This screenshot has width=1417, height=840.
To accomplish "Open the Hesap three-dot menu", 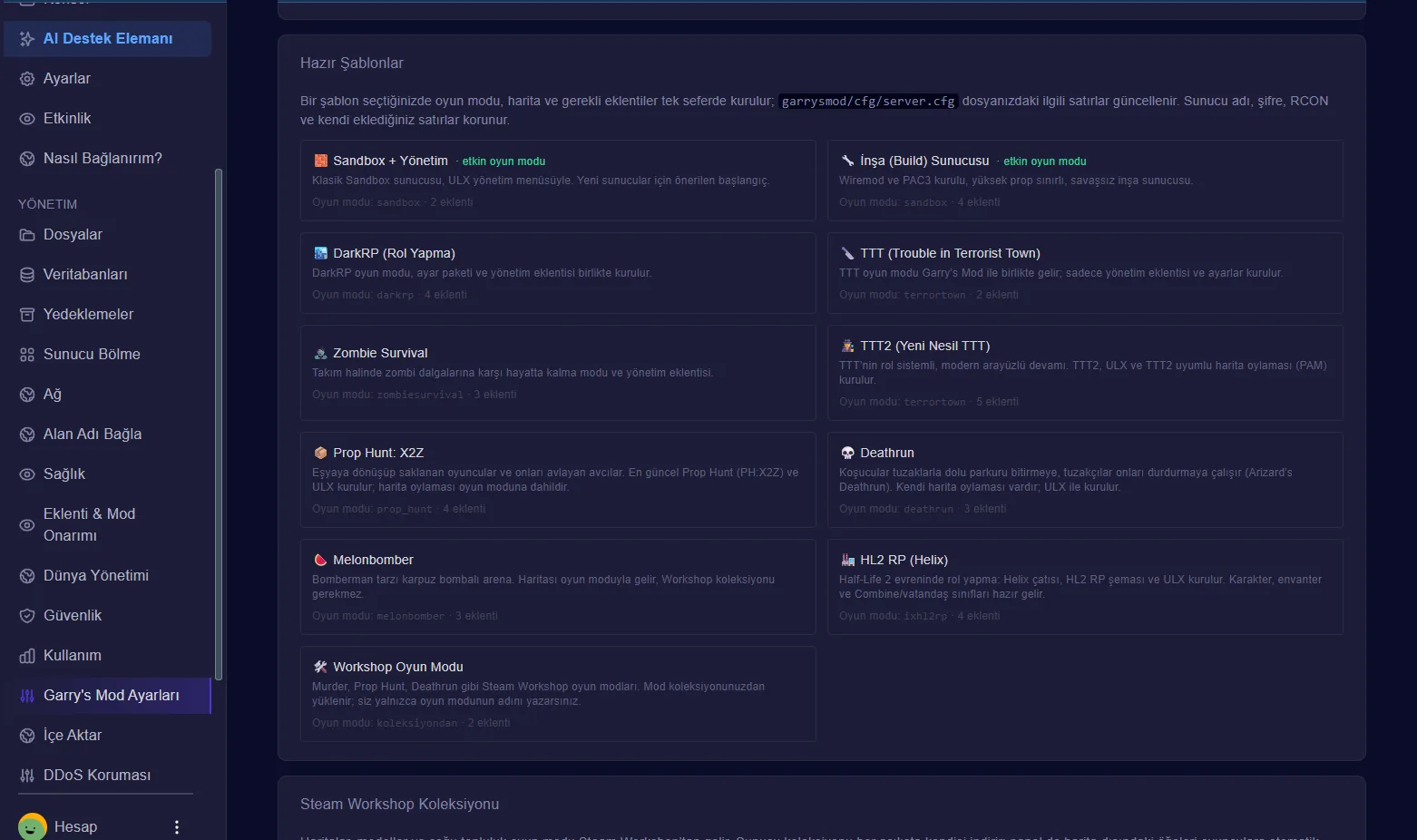I will pyautogui.click(x=177, y=827).
